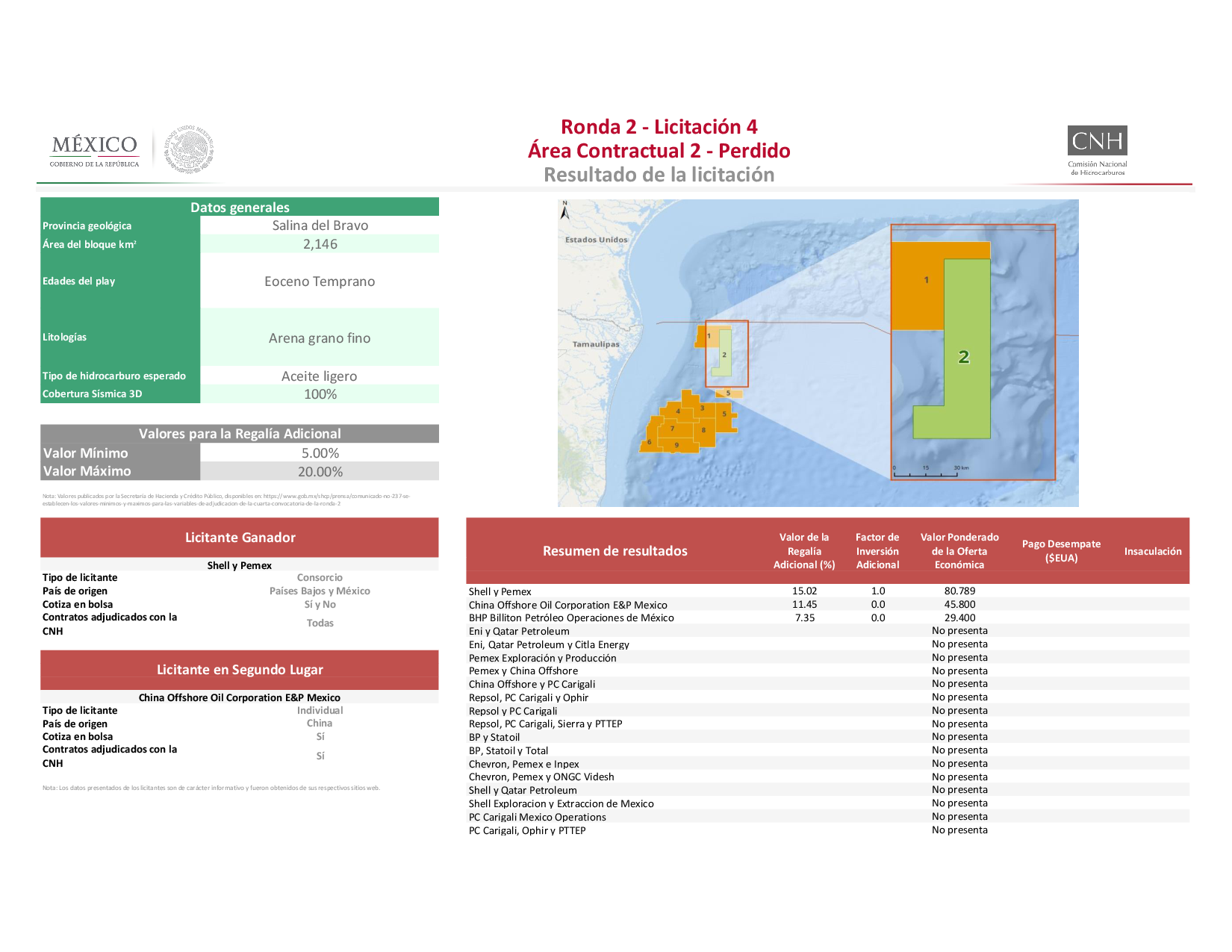Image resolution: width=1232 pixels, height=952 pixels.
Task: Click the 'Shell y Pemex' results table row
Action: 827,591
